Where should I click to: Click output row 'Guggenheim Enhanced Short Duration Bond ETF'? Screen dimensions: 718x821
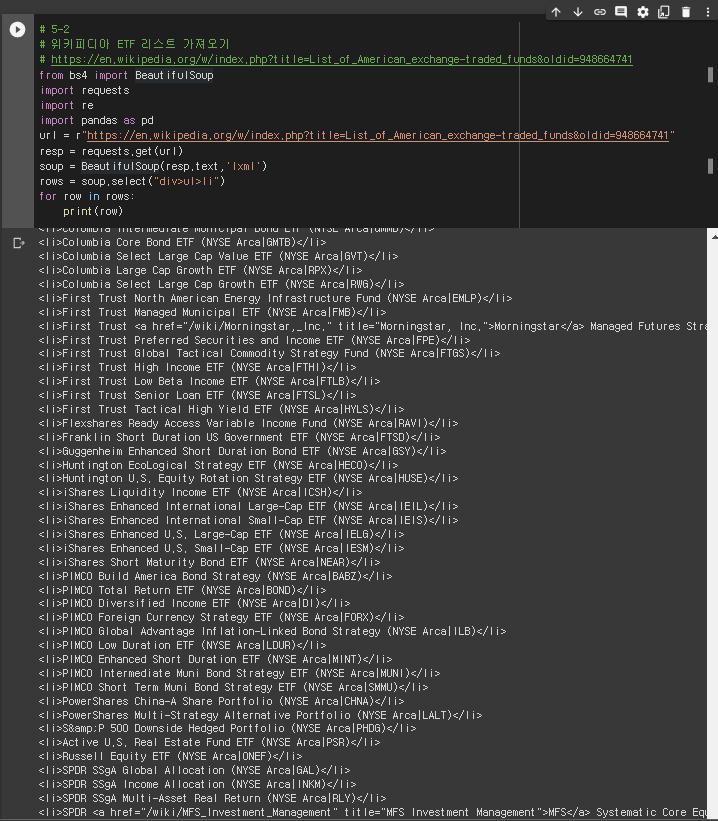tap(242, 451)
